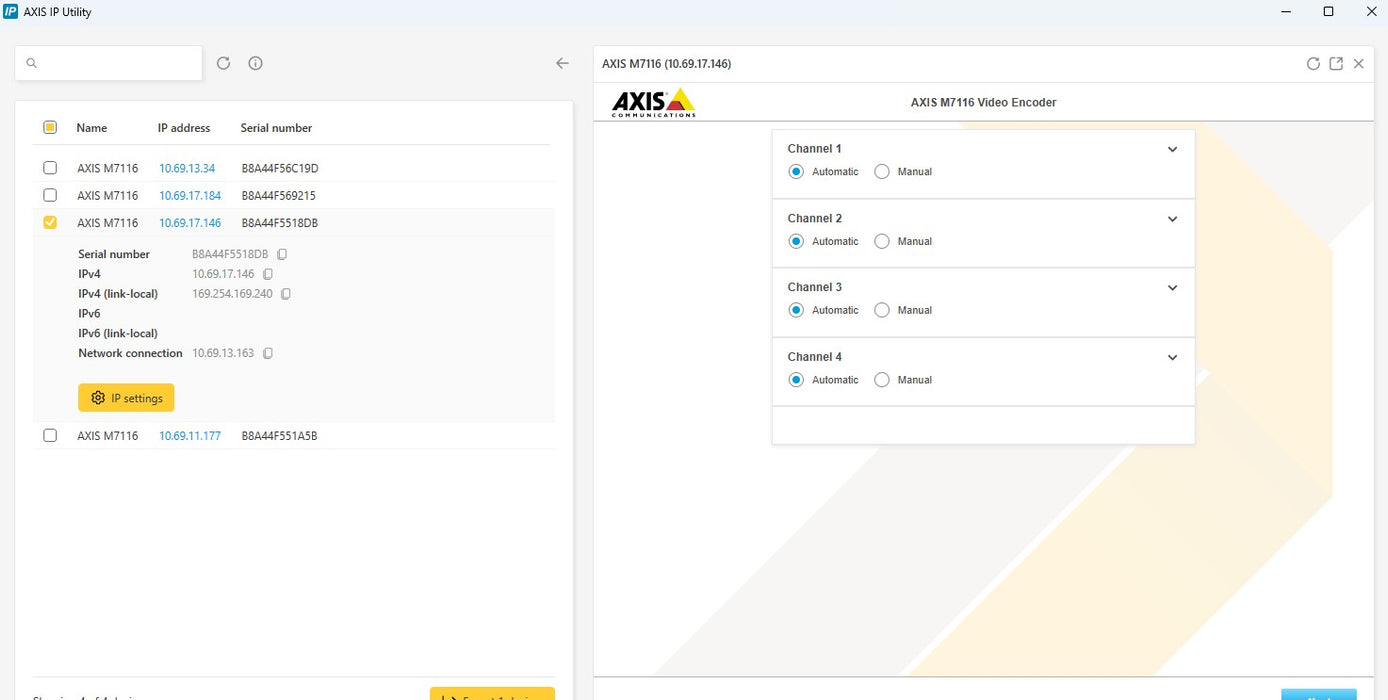Screen dimensions: 1388x700
Task: Select Automatic for Channel 2
Action: pos(796,241)
